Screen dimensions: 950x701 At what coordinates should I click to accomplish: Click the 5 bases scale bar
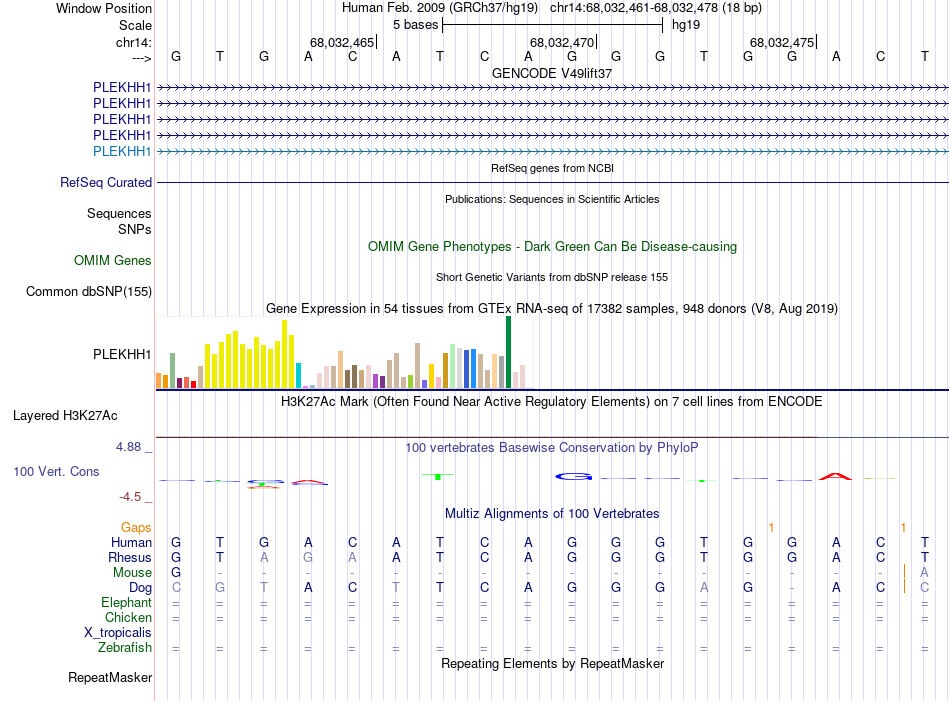553,25
